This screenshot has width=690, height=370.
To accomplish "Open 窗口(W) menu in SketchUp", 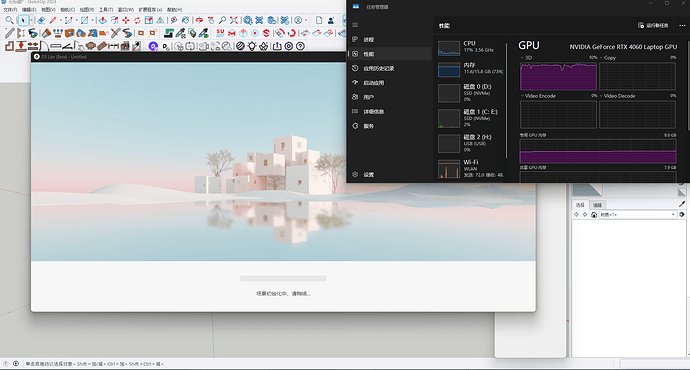I will click(x=125, y=9).
